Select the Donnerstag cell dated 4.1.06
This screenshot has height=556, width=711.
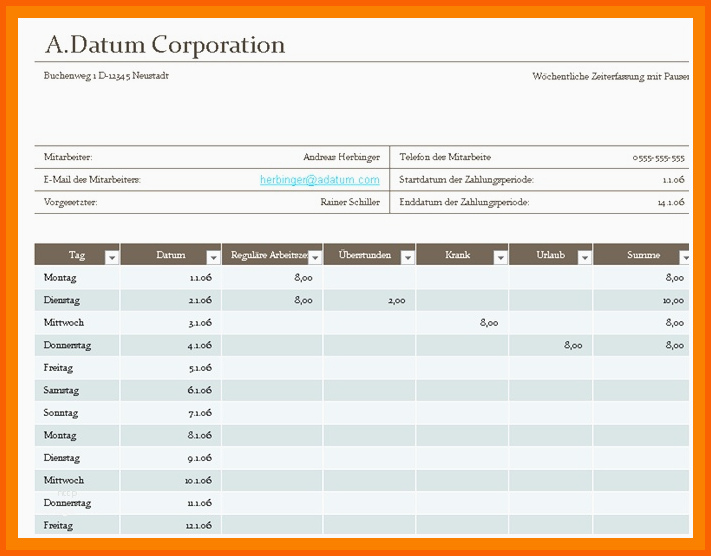tap(77, 345)
